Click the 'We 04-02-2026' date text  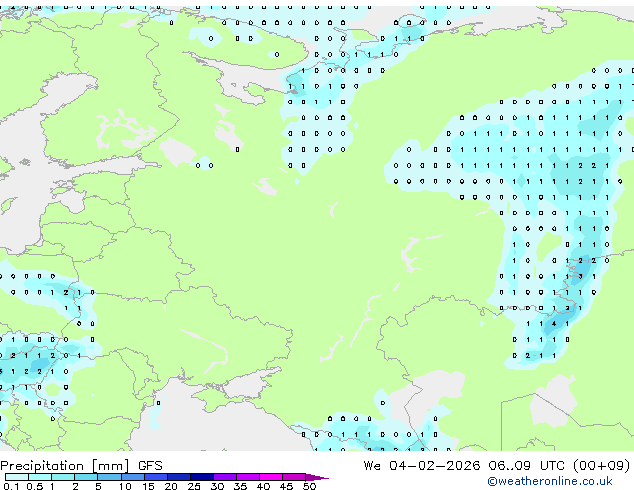422,466
